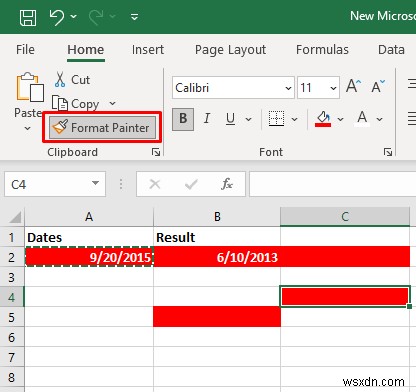Expand the fill color palette arrow
The image size is (416, 392).
pos(340,119)
